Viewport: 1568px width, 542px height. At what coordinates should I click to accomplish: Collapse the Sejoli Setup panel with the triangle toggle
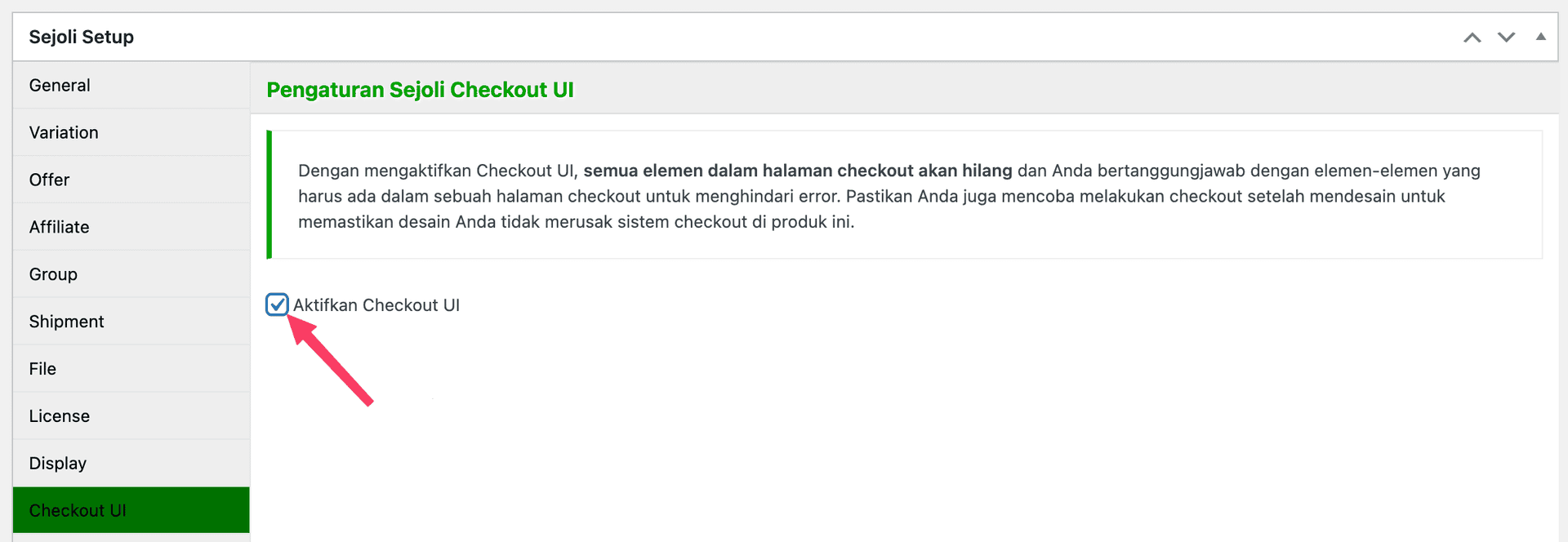pyautogui.click(x=1540, y=37)
